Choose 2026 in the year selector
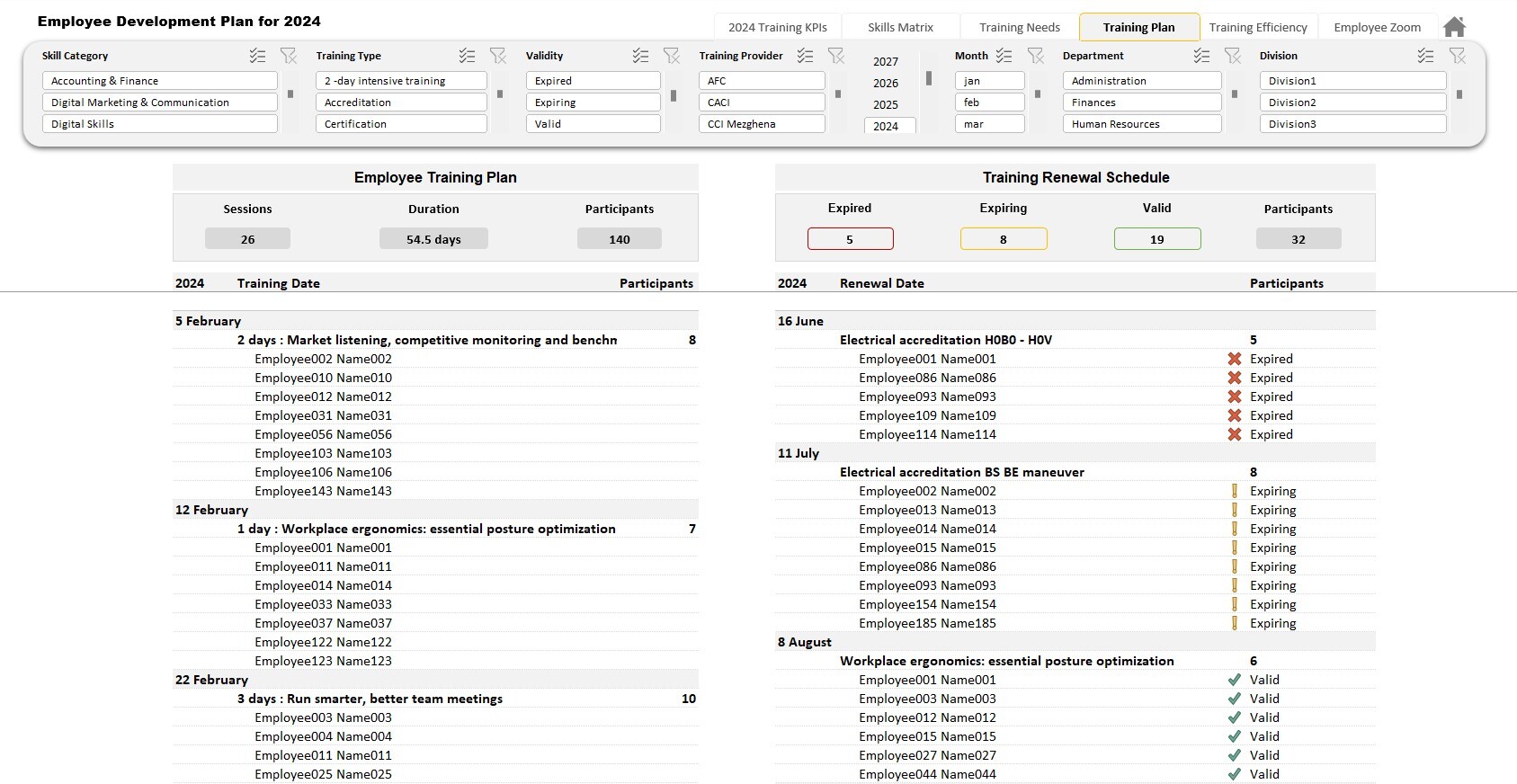 coord(886,83)
